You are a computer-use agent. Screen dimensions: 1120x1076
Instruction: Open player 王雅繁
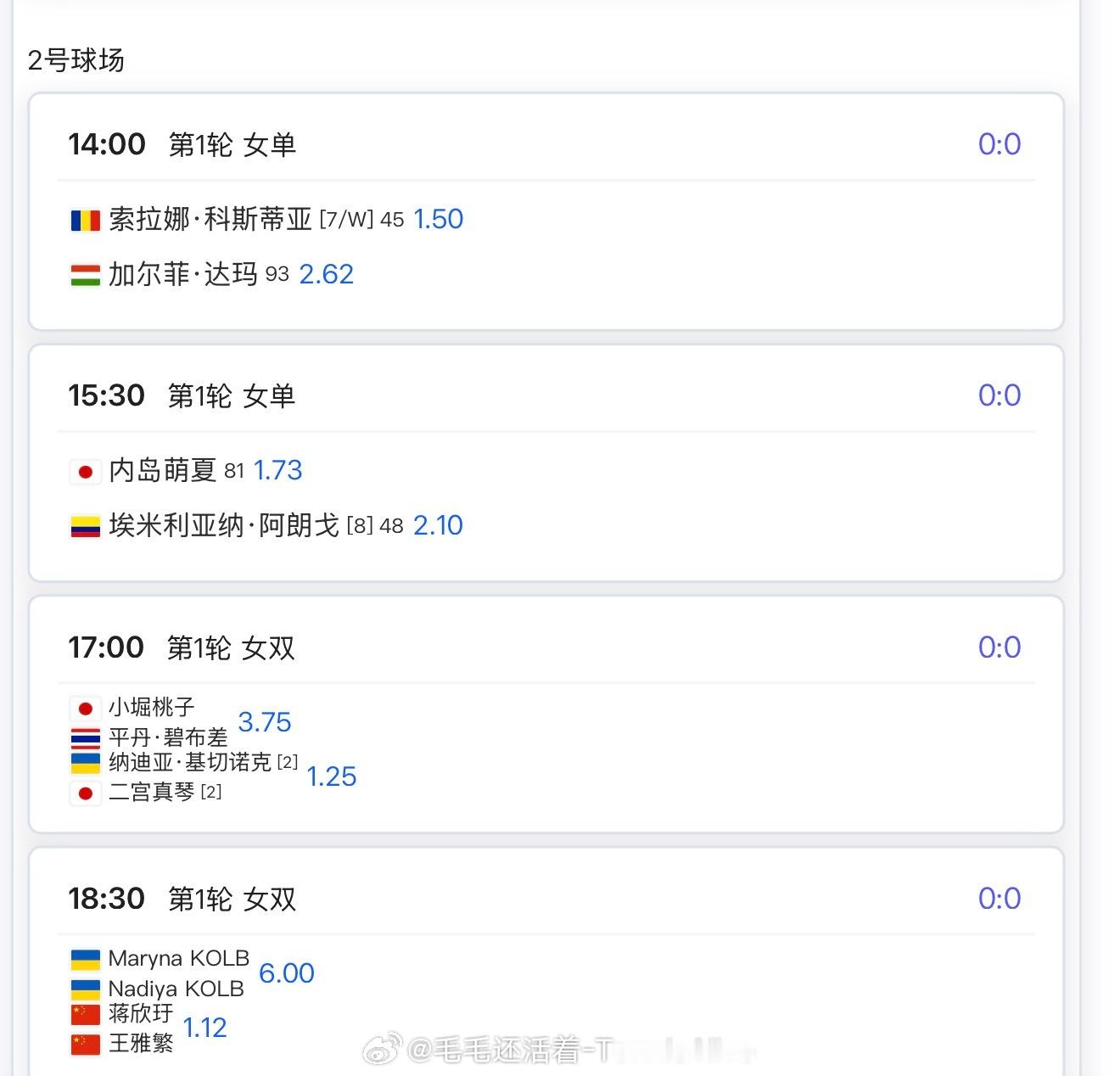141,1043
